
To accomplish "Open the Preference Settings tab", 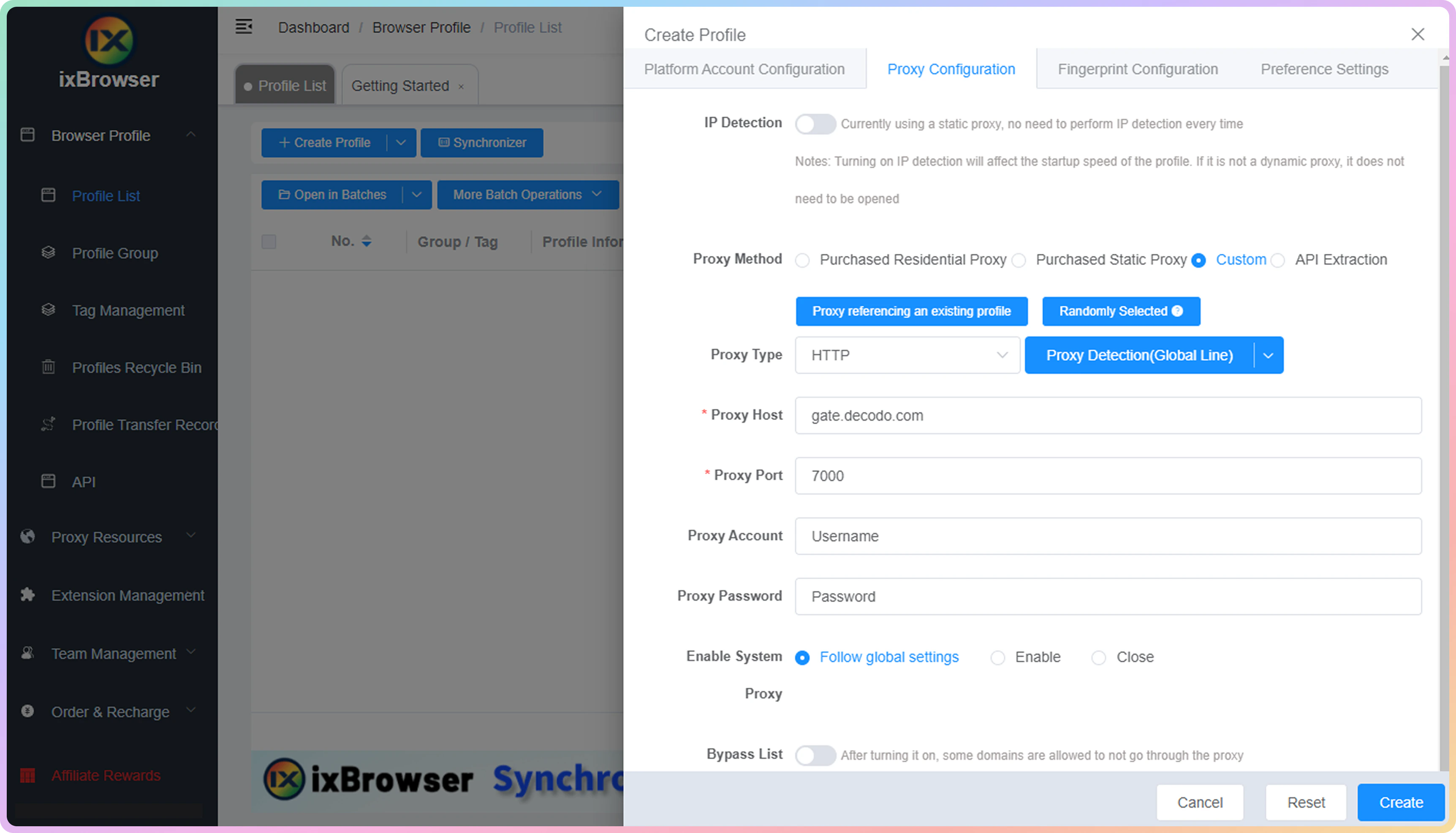I will tap(1324, 69).
